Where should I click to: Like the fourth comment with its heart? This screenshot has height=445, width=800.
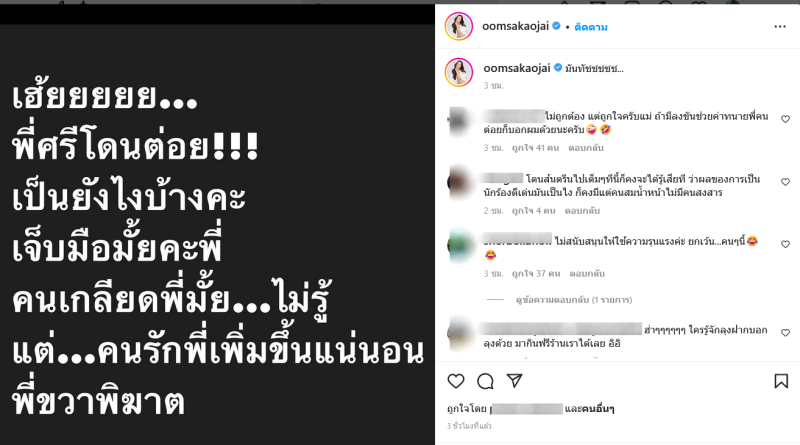(785, 333)
